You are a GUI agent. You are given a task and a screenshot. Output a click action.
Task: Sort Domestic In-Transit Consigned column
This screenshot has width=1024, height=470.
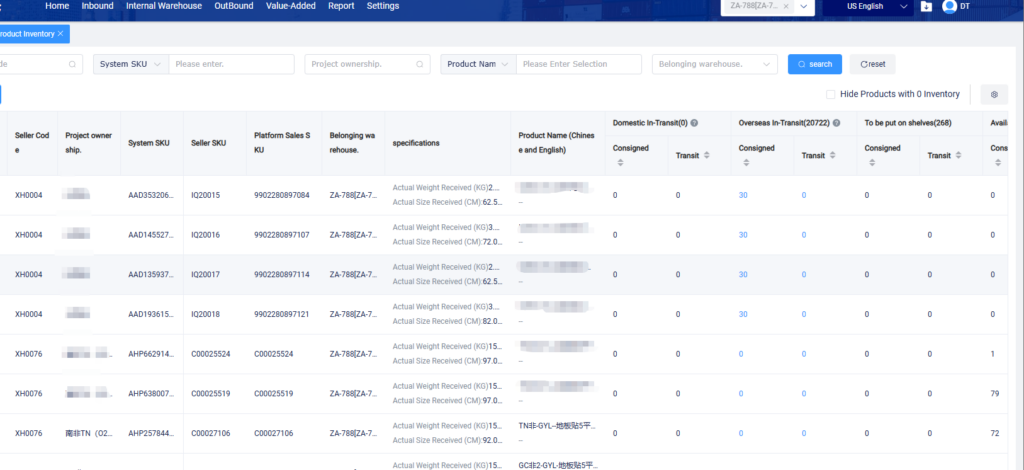click(x=620, y=163)
